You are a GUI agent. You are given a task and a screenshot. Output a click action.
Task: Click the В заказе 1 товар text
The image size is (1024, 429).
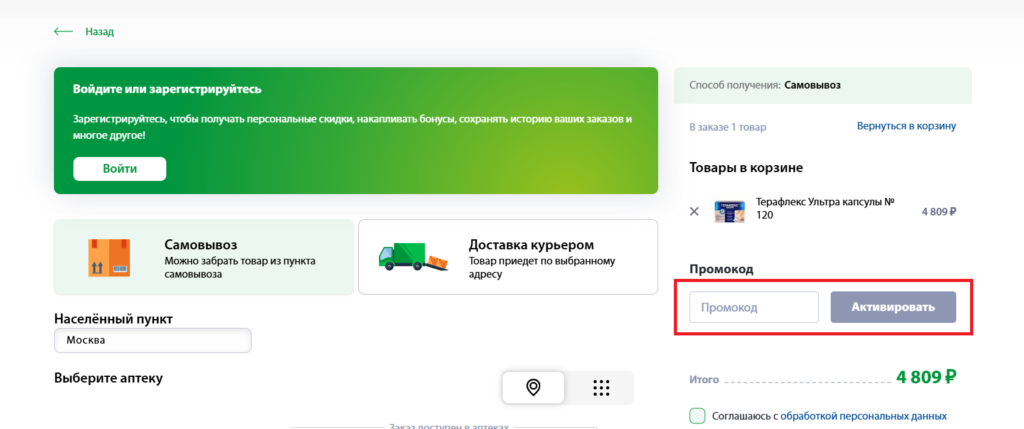[x=728, y=127]
